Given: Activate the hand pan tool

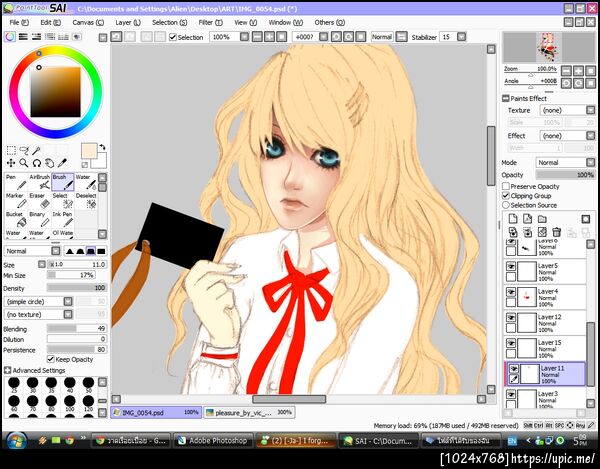Looking at the screenshot, I should coord(49,163).
